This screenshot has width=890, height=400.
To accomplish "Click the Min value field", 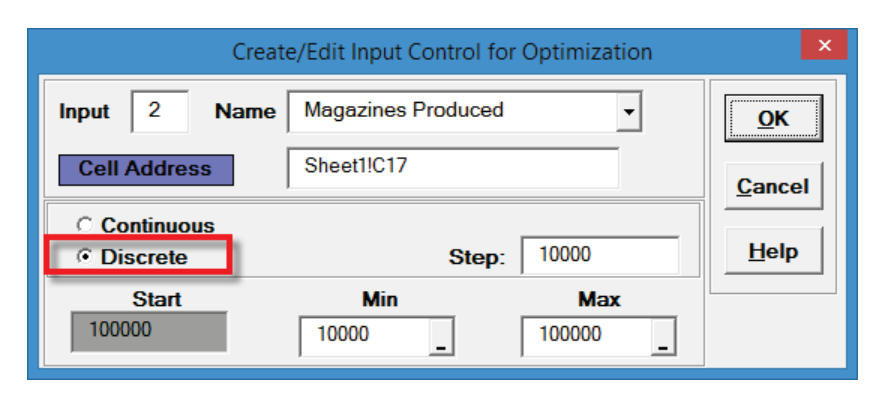I will click(x=364, y=336).
